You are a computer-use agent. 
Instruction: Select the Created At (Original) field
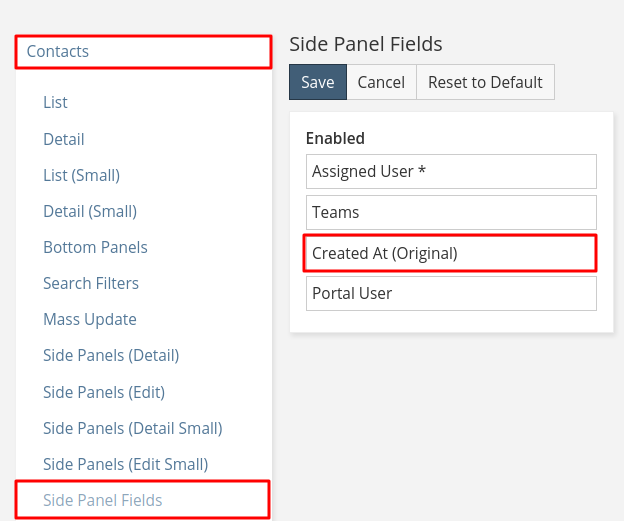(x=451, y=253)
